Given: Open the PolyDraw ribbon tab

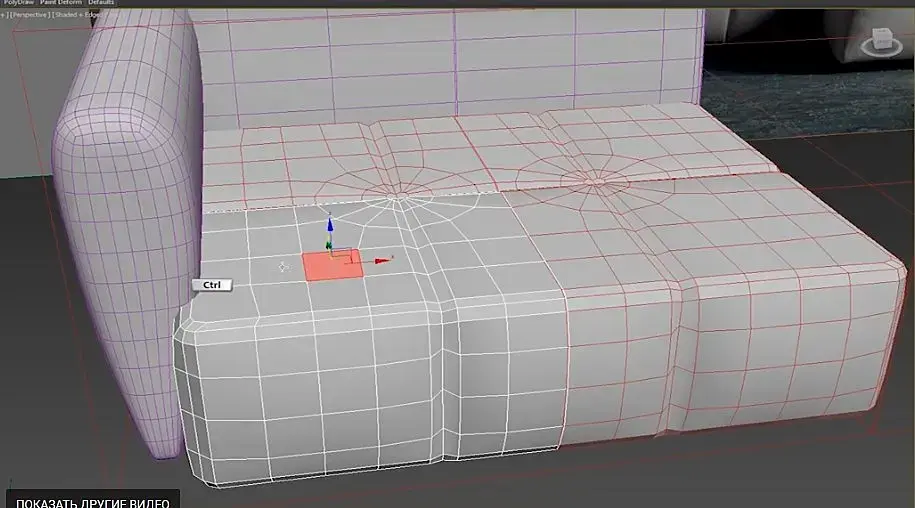Looking at the screenshot, I should (x=18, y=2).
